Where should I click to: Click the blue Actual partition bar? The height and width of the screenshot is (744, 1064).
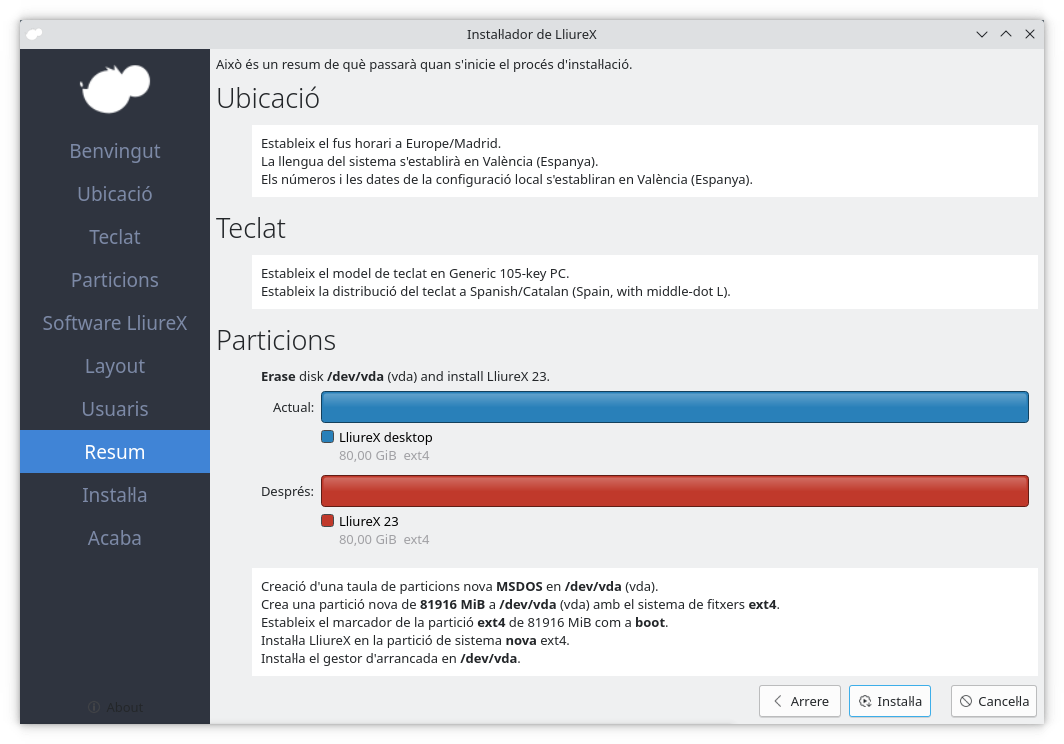pos(674,407)
